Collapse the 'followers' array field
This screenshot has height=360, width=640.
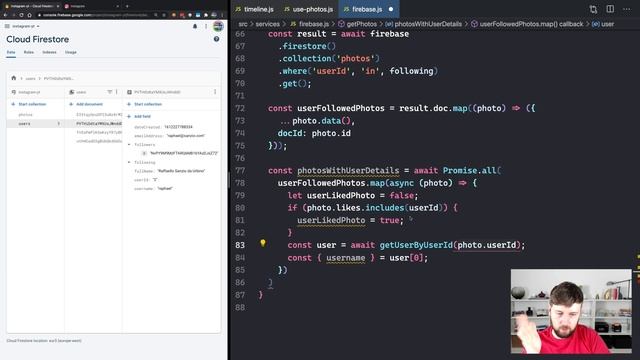coord(129,144)
